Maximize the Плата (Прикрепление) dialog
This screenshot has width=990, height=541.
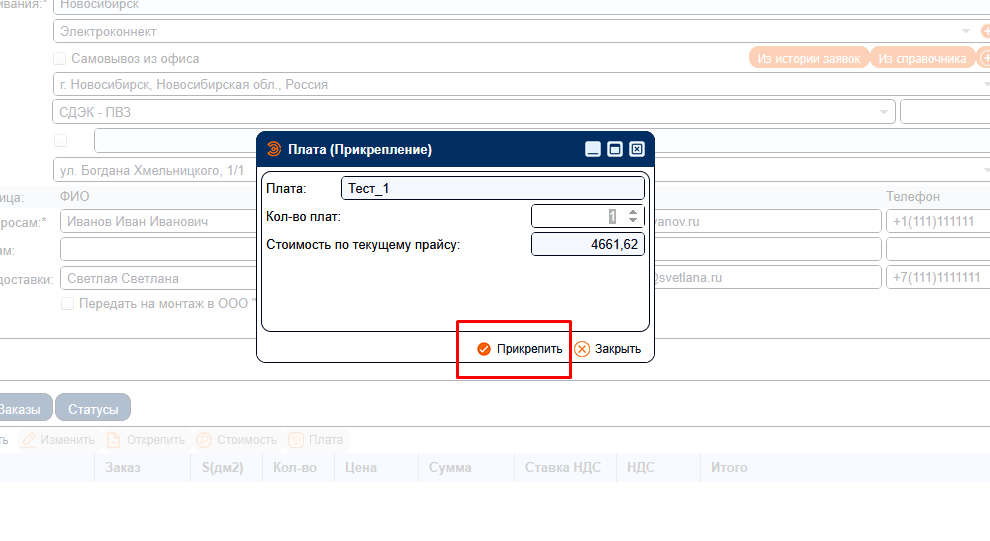615,150
